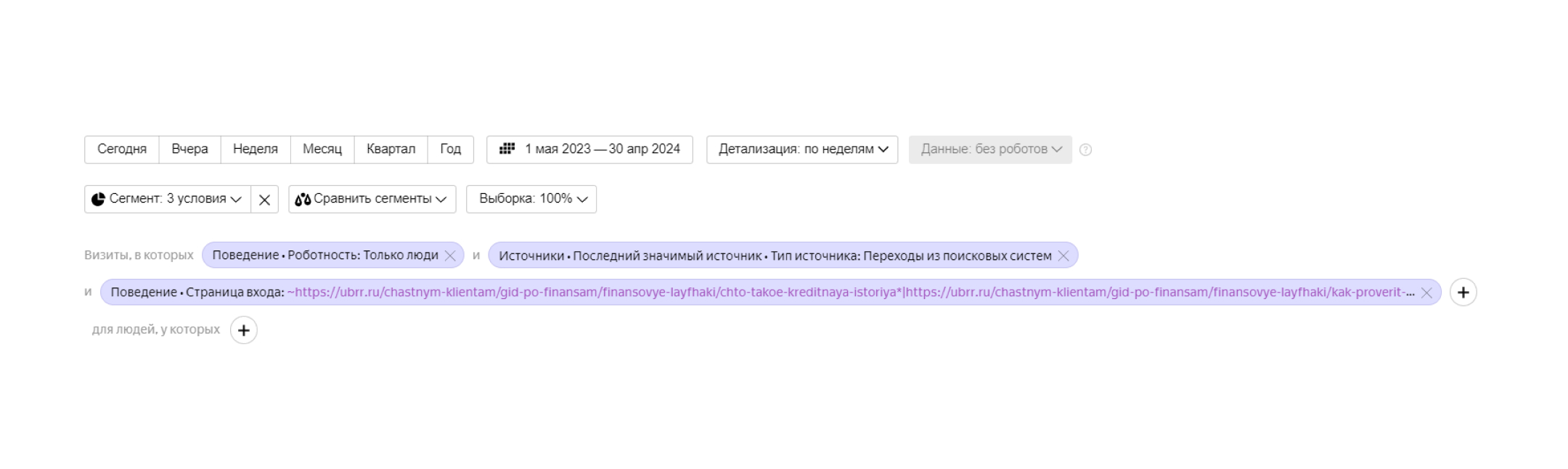Open the Сегмент: 3 условия dropdown
This screenshot has width=1568, height=469.
(168, 199)
